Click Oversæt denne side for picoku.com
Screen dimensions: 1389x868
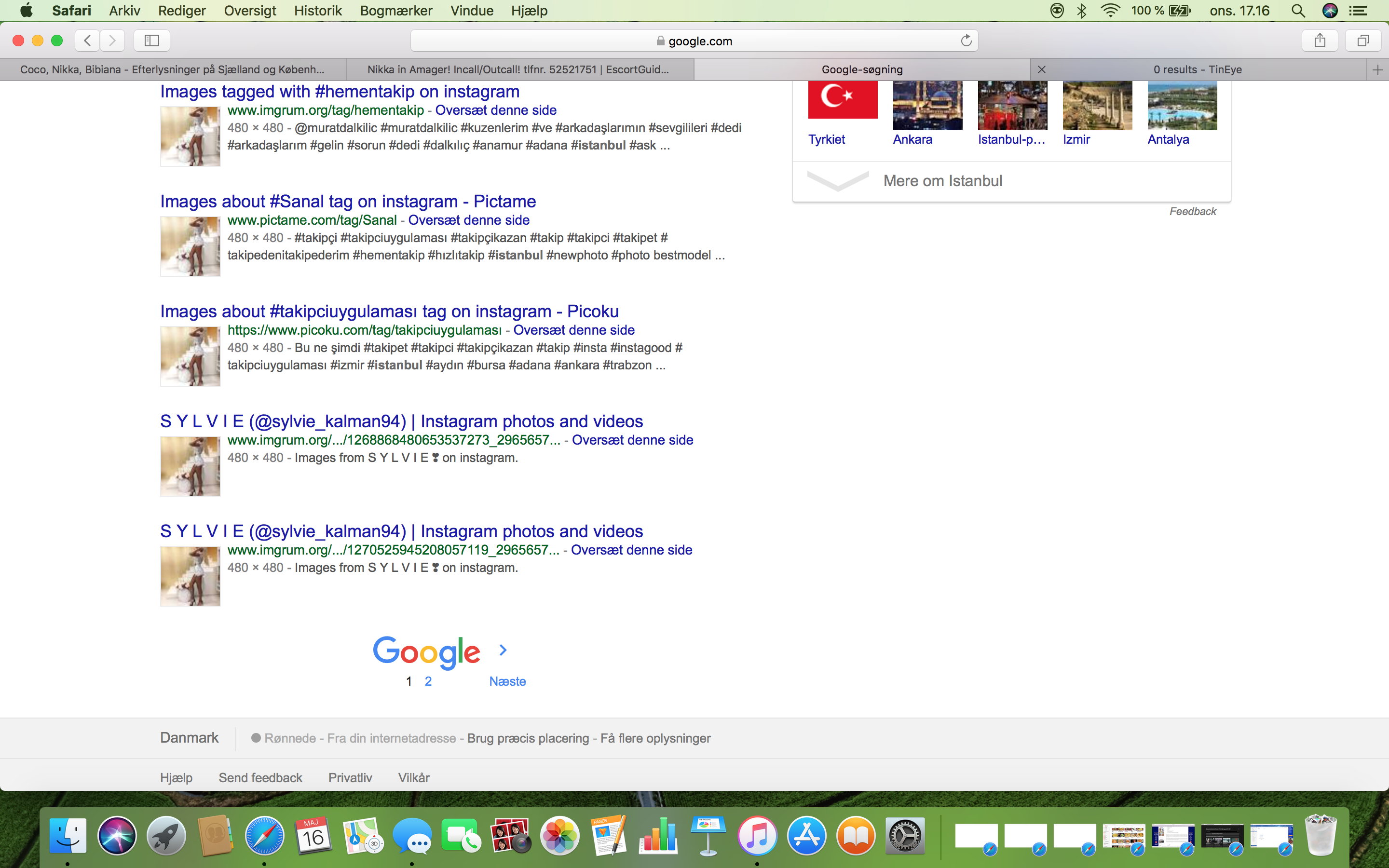pos(573,330)
